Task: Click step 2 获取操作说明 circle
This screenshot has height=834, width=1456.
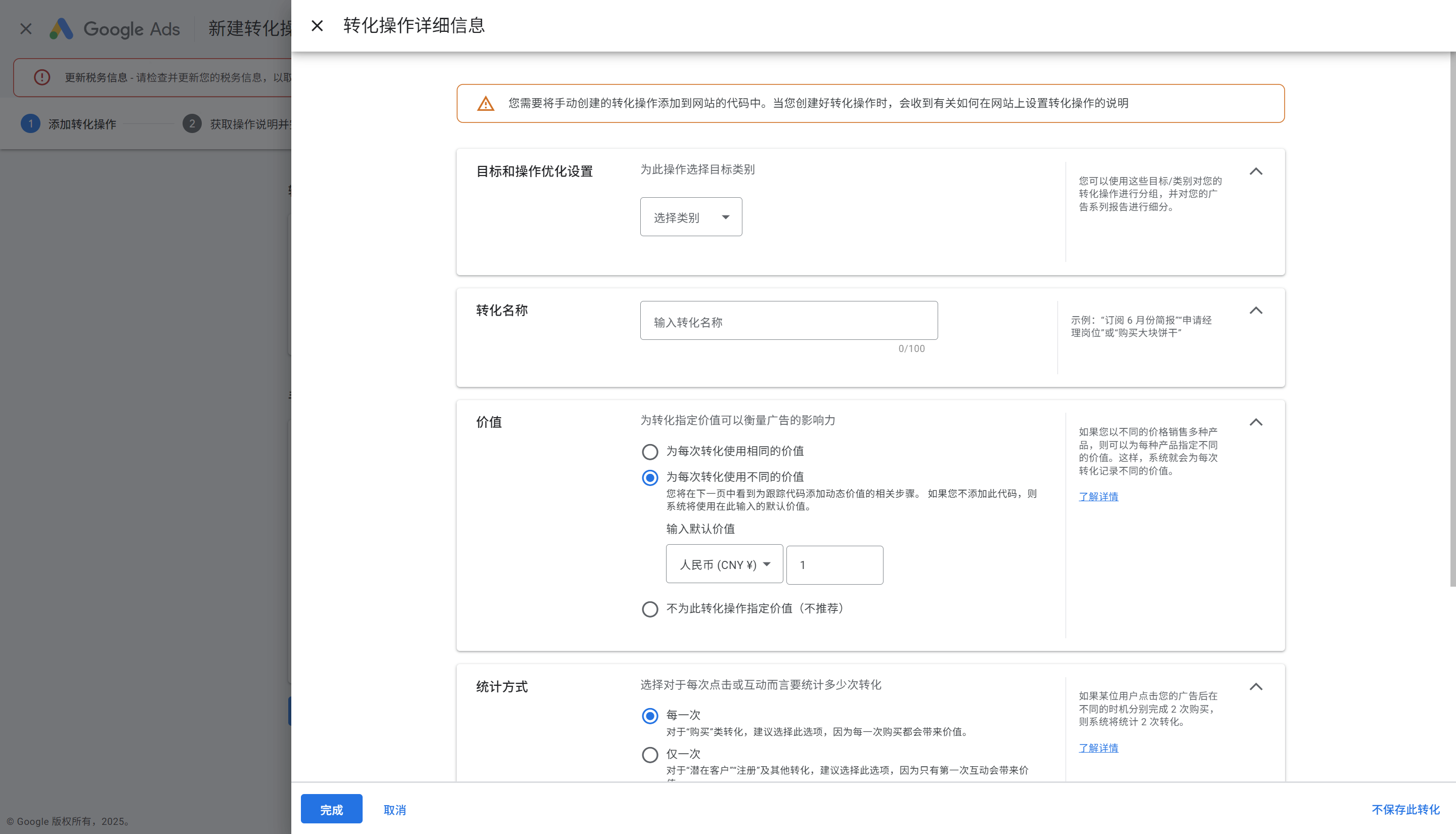Action: 192,124
